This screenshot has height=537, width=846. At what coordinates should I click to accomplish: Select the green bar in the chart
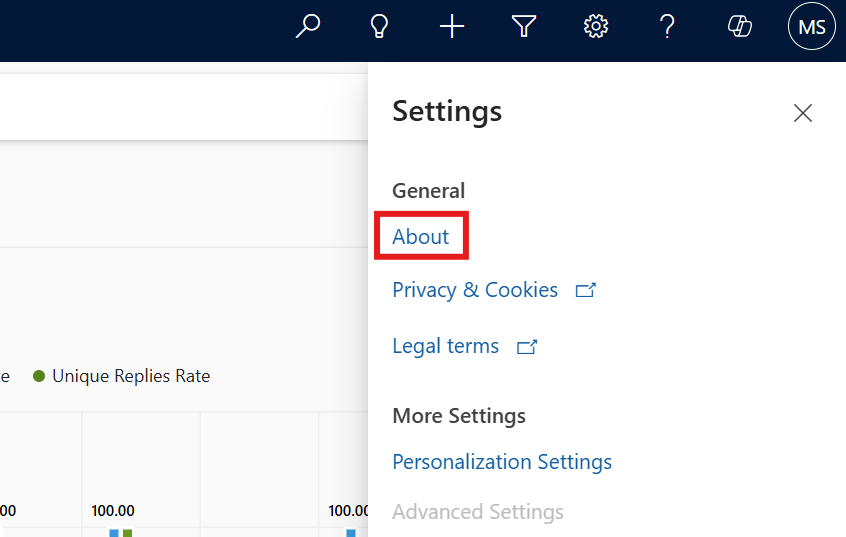127,533
